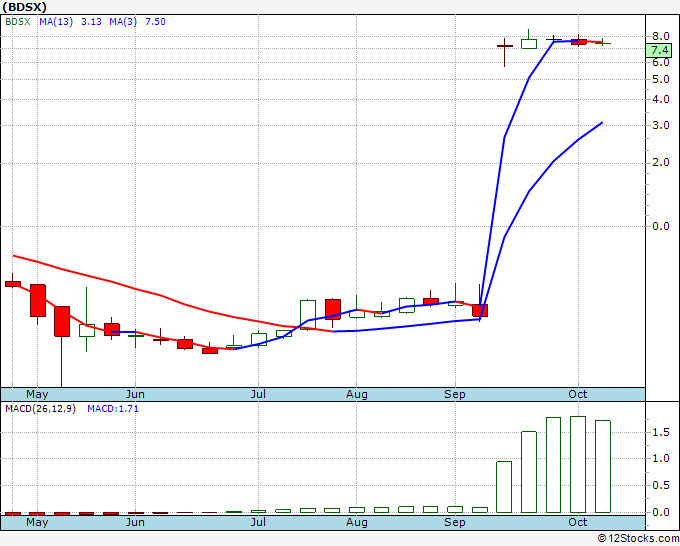Click the 8.0 price axis label
This screenshot has width=680, height=546.
click(661, 36)
